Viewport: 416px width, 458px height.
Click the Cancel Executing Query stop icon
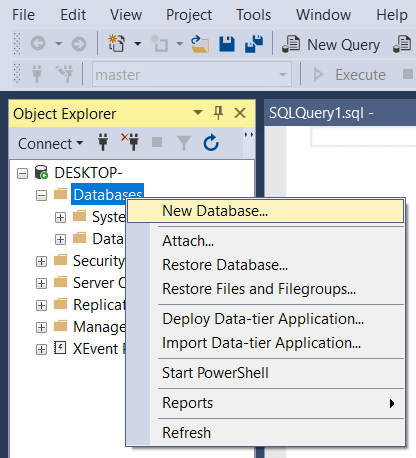(408, 74)
